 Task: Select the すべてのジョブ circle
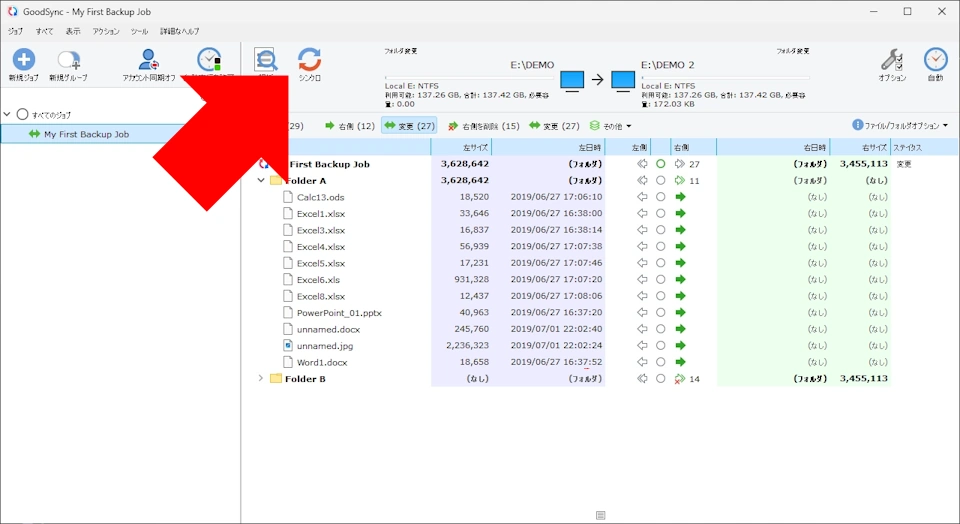click(23, 114)
